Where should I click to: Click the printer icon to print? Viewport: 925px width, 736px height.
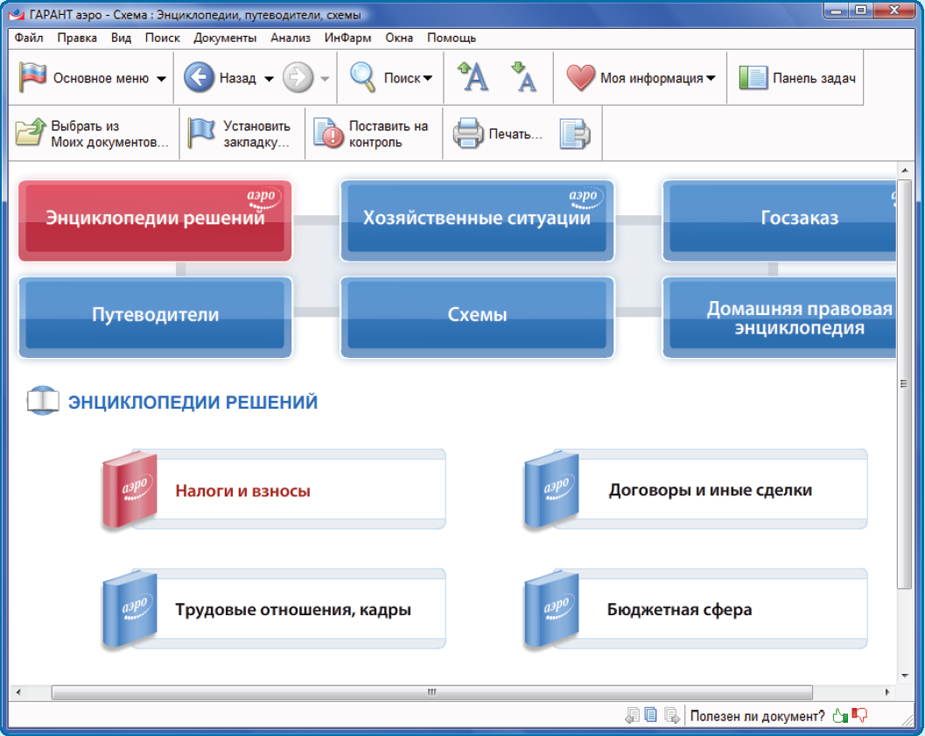tap(468, 134)
